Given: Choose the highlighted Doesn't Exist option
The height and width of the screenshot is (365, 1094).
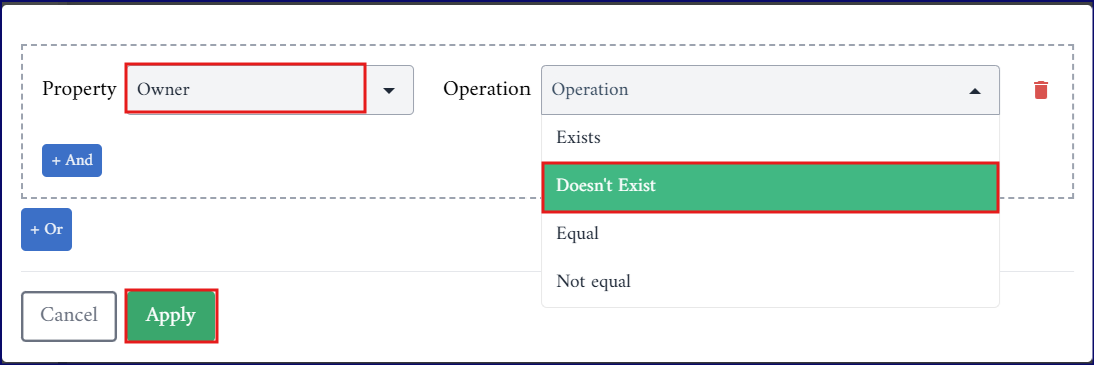Looking at the screenshot, I should point(770,186).
